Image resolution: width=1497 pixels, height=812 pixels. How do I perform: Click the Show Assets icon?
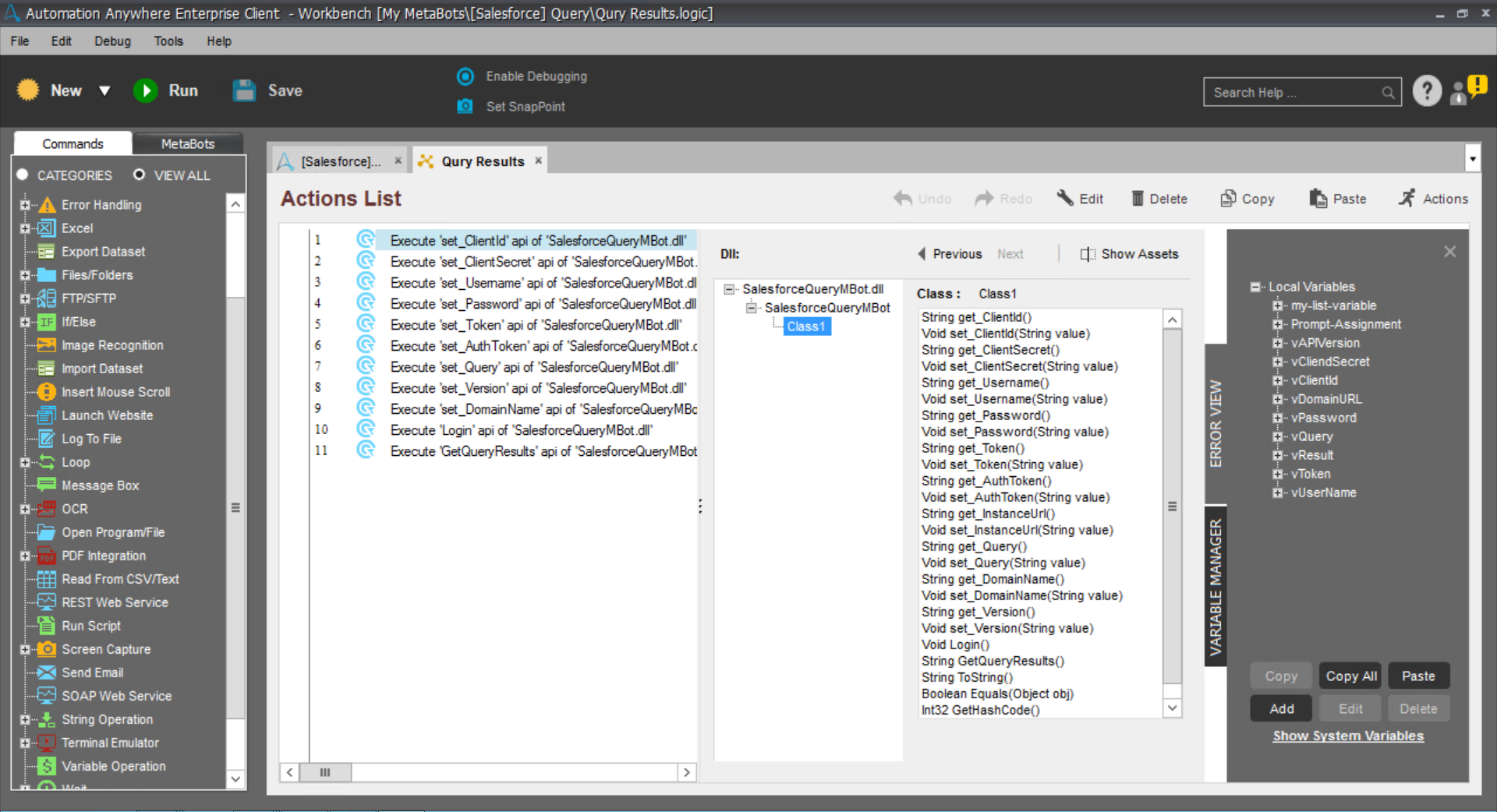tap(1087, 254)
